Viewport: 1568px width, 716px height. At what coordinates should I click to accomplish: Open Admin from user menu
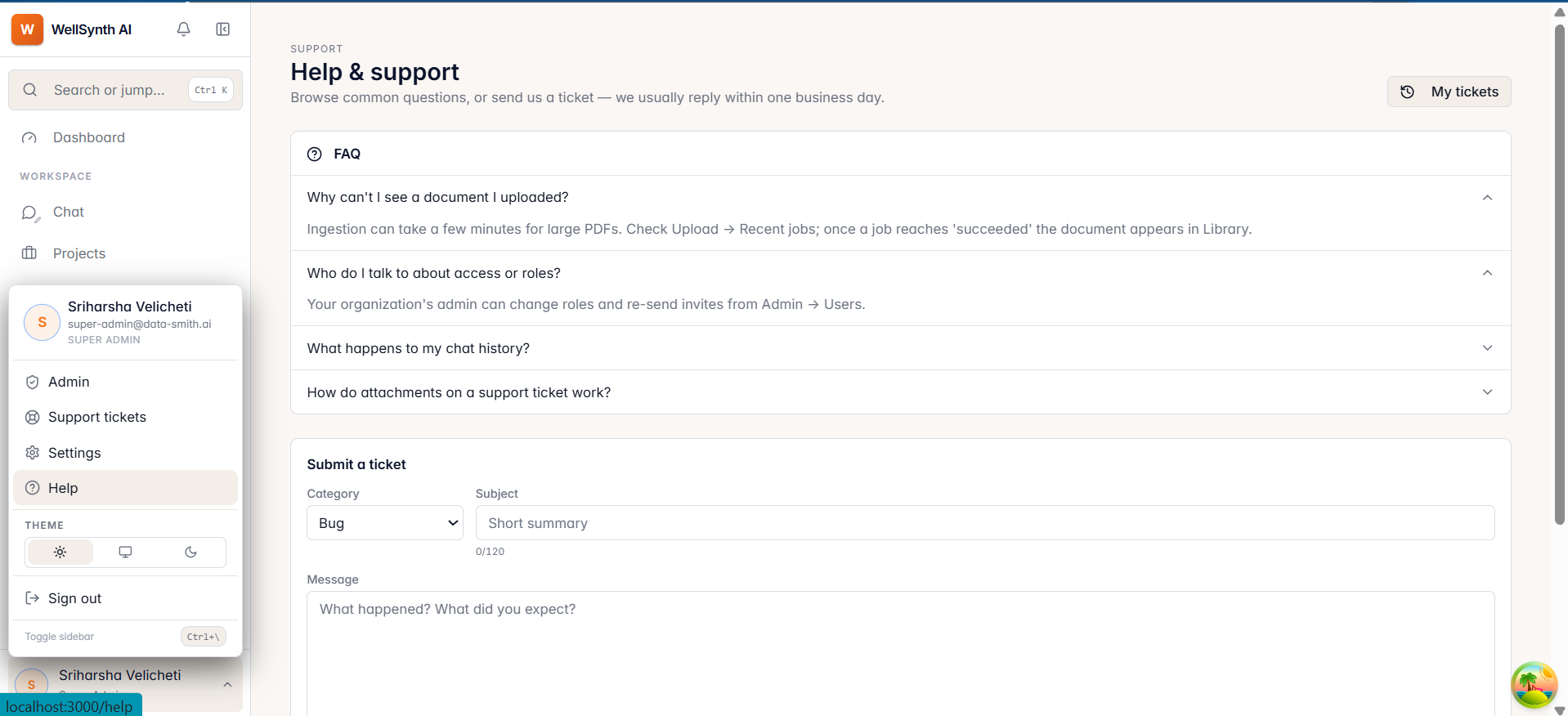(126, 382)
